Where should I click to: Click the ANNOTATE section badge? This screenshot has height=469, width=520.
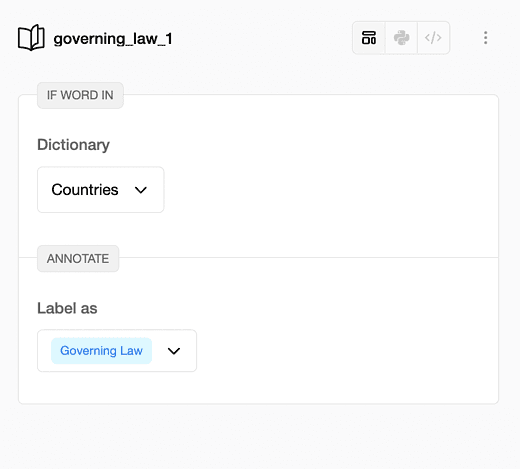(78, 259)
